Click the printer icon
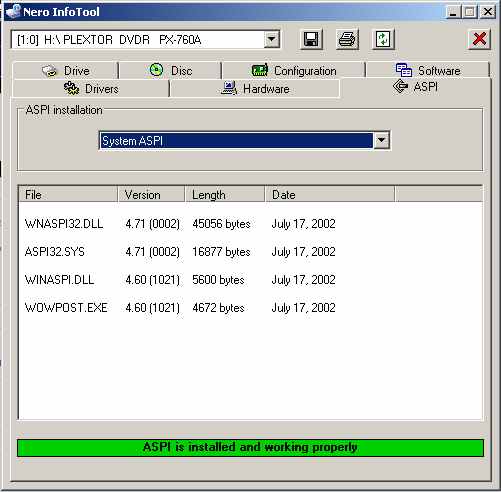This screenshot has width=501, height=492. tap(347, 39)
